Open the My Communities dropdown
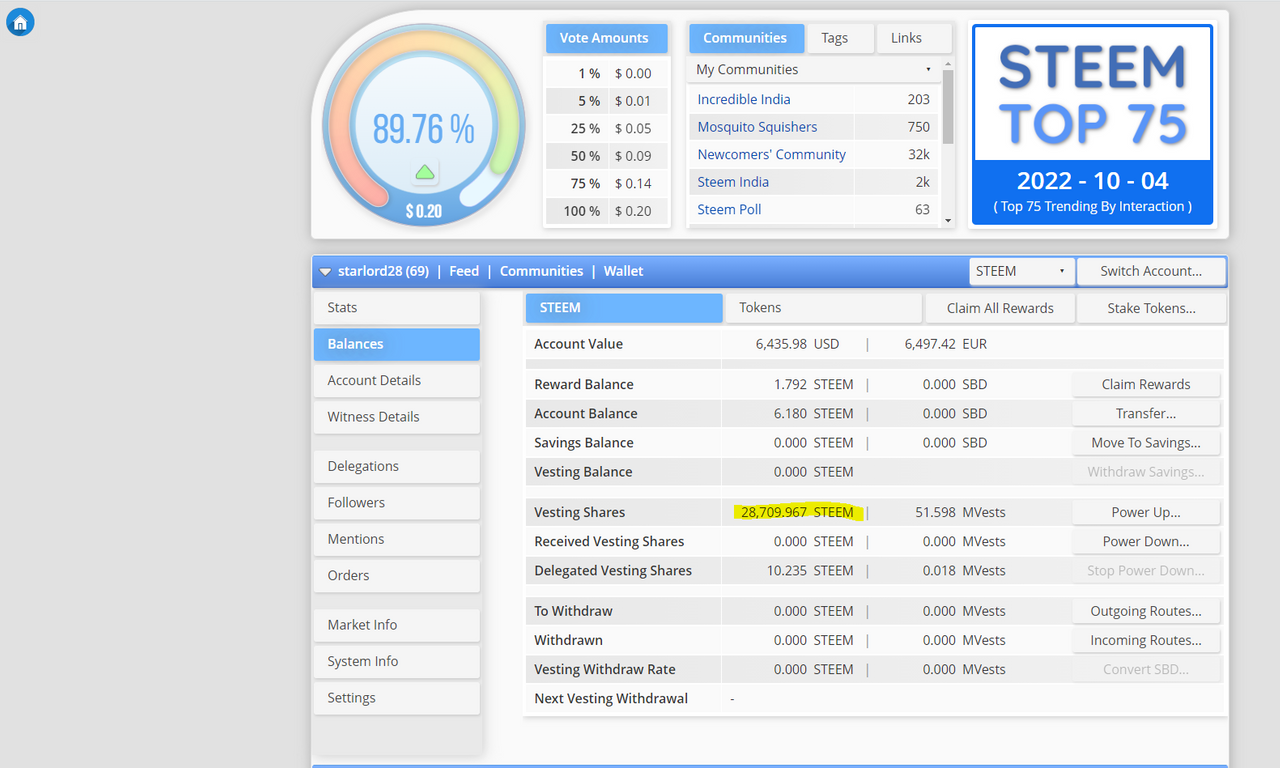1280x768 pixels. pos(814,69)
